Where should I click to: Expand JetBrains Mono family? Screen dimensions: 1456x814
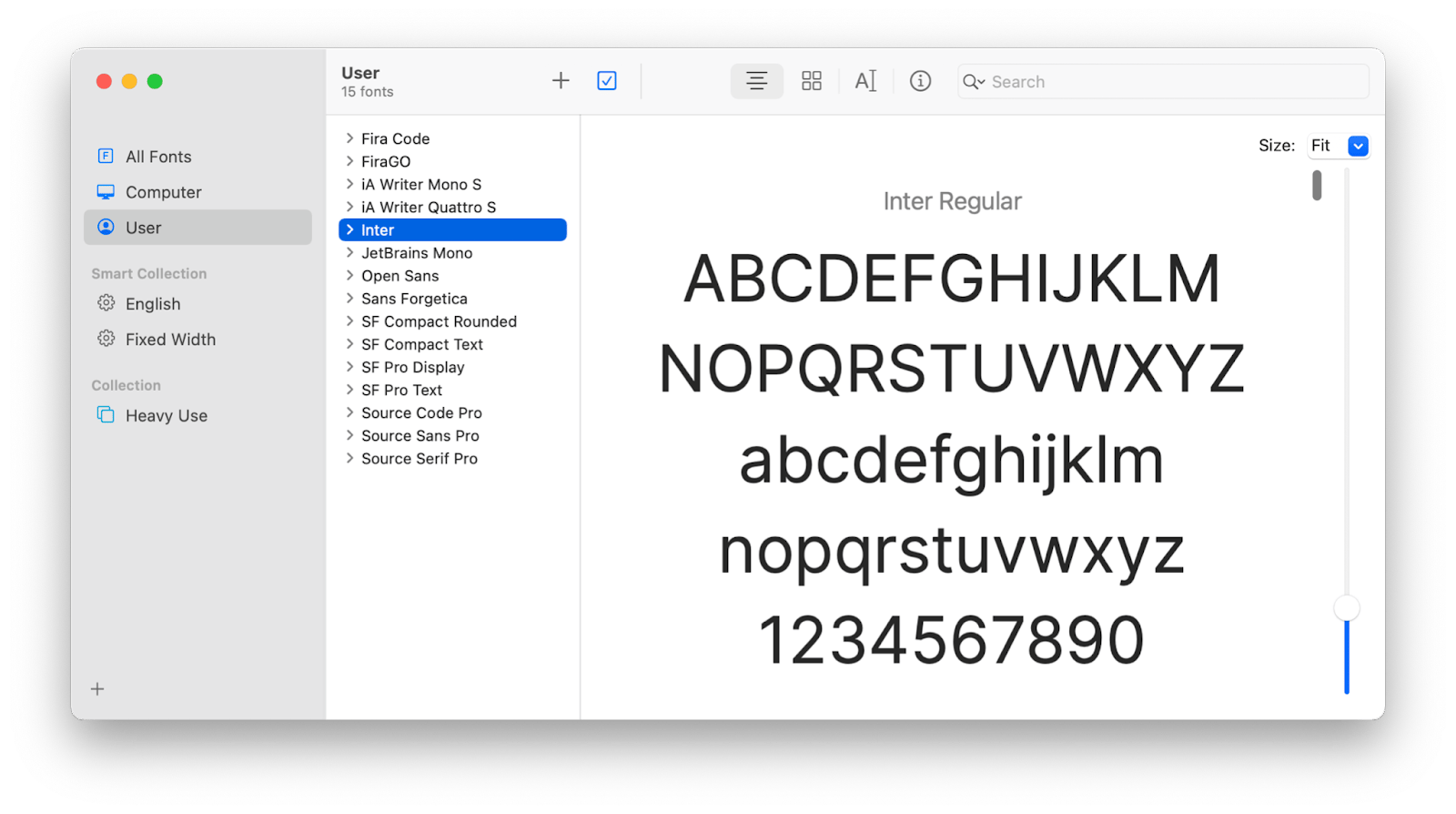[349, 252]
